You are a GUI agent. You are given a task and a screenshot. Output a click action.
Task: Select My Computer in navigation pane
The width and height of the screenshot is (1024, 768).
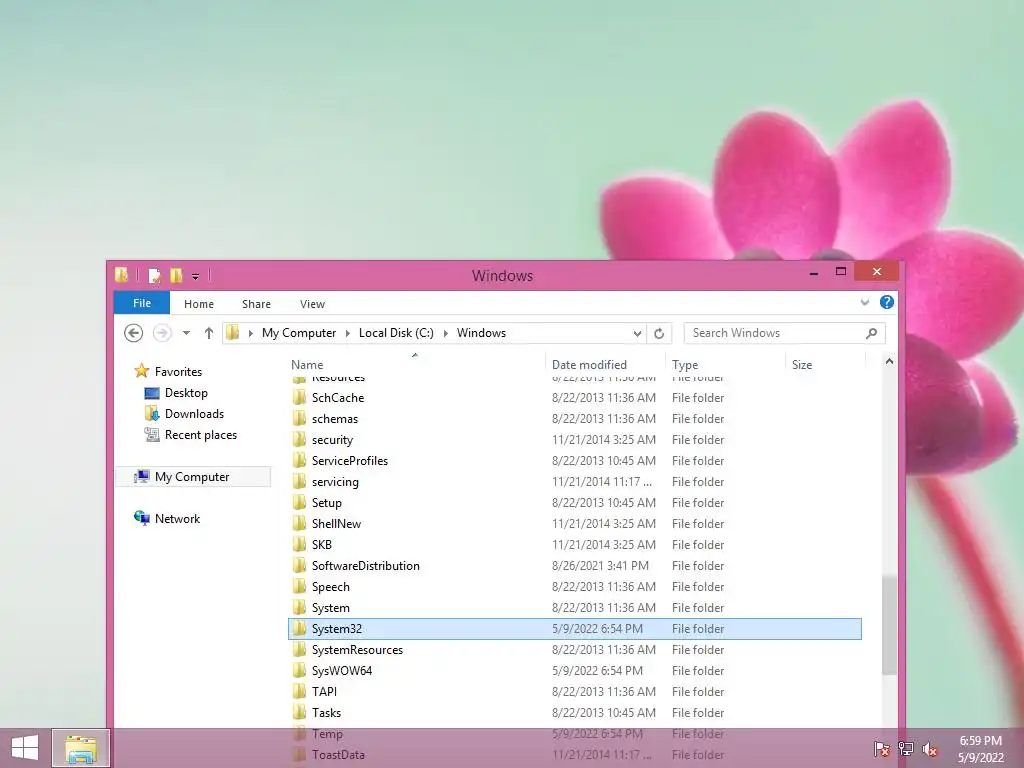192,477
